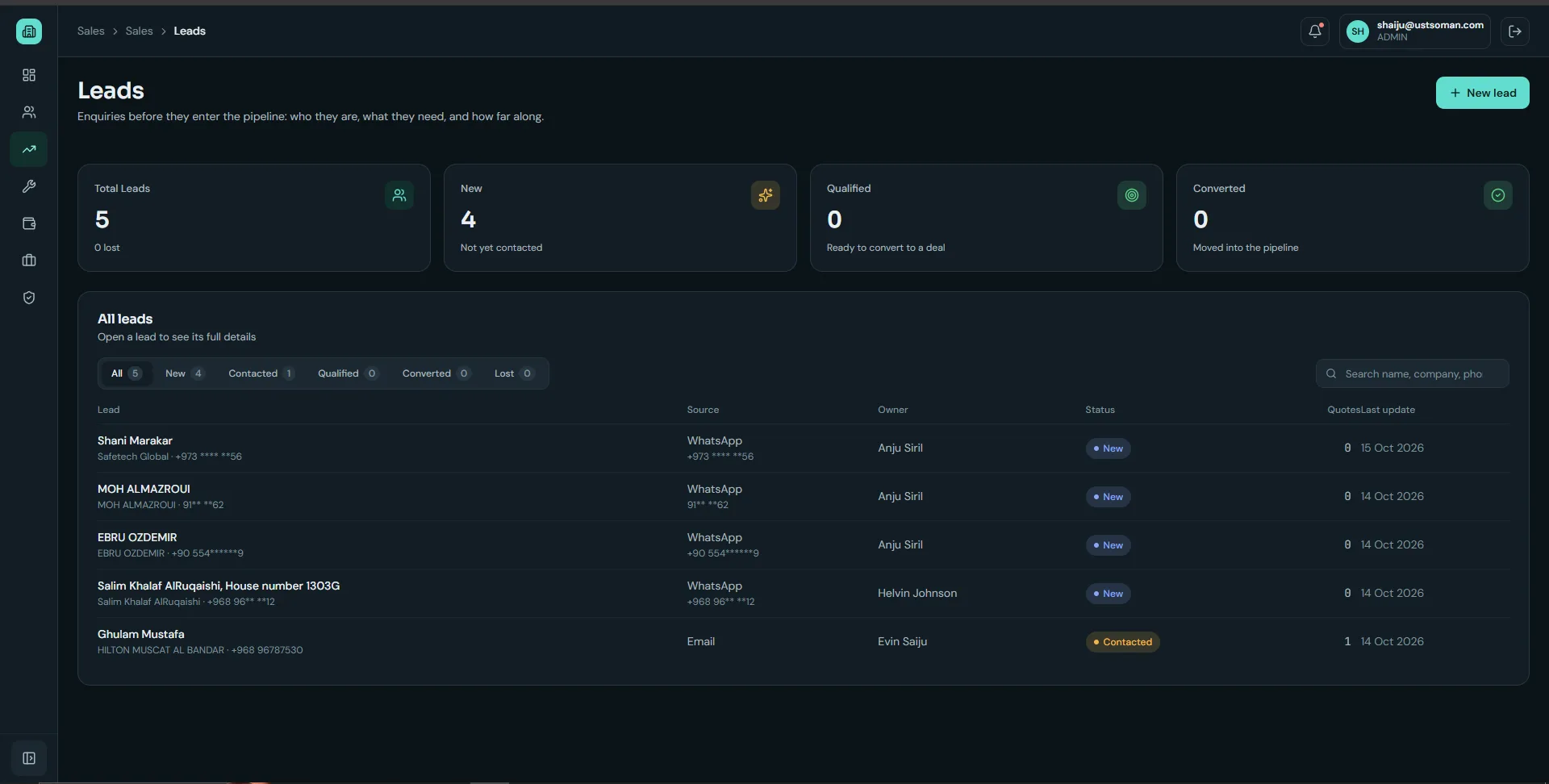Click the SH user avatar

click(x=1358, y=31)
